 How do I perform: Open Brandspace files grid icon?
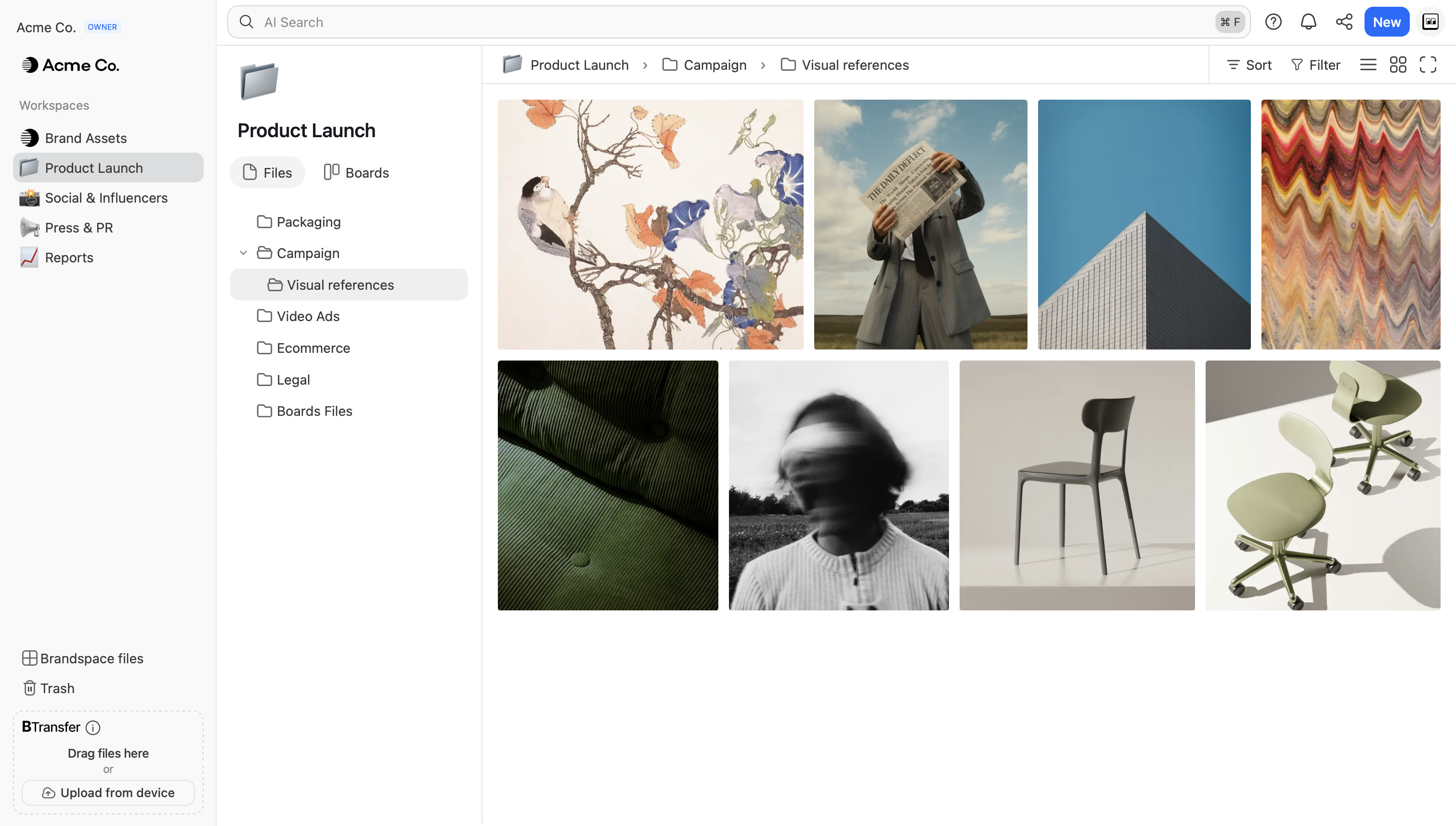(x=29, y=658)
